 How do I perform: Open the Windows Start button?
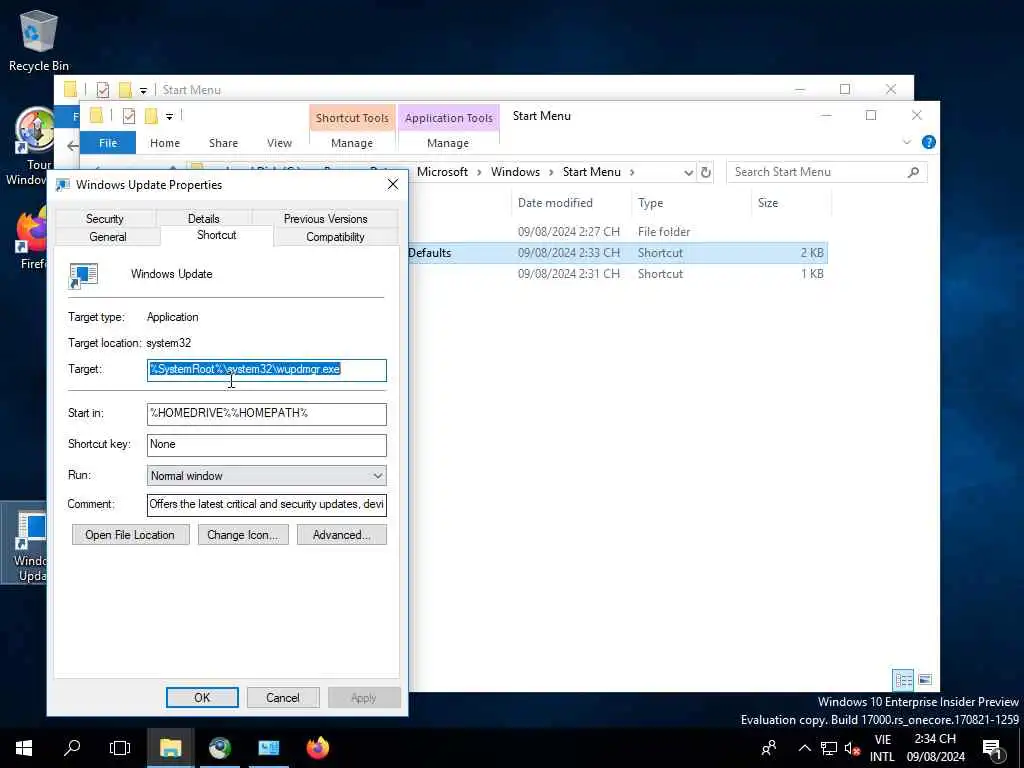24,748
